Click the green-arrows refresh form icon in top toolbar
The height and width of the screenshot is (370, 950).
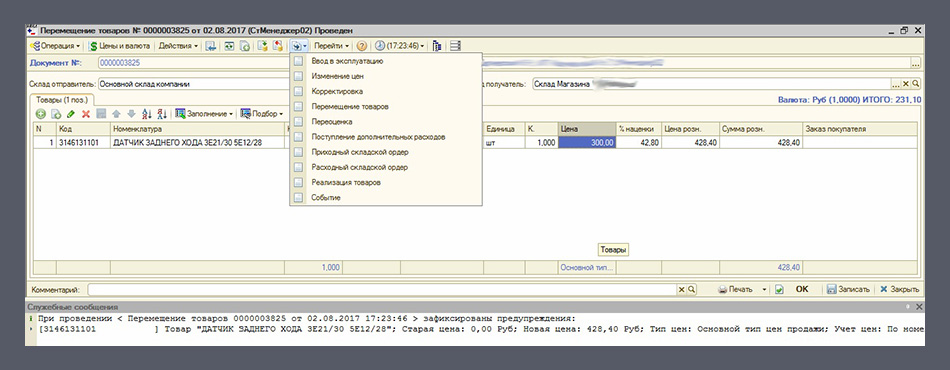[230, 45]
